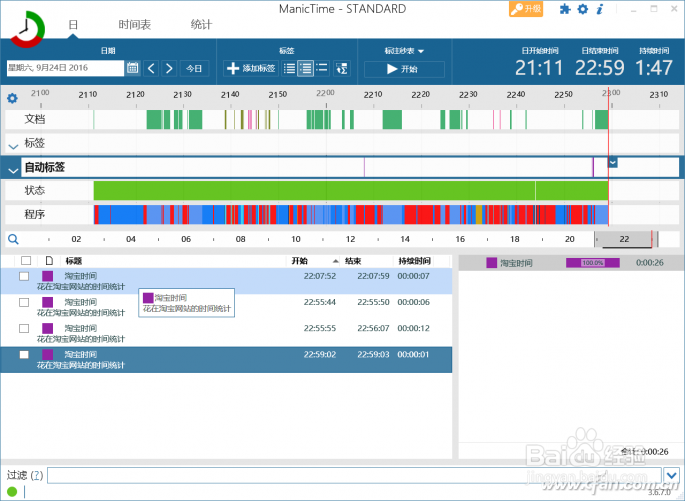685x501 pixels.
Task: Toggle the select-all header checkbox
Action: point(26,261)
